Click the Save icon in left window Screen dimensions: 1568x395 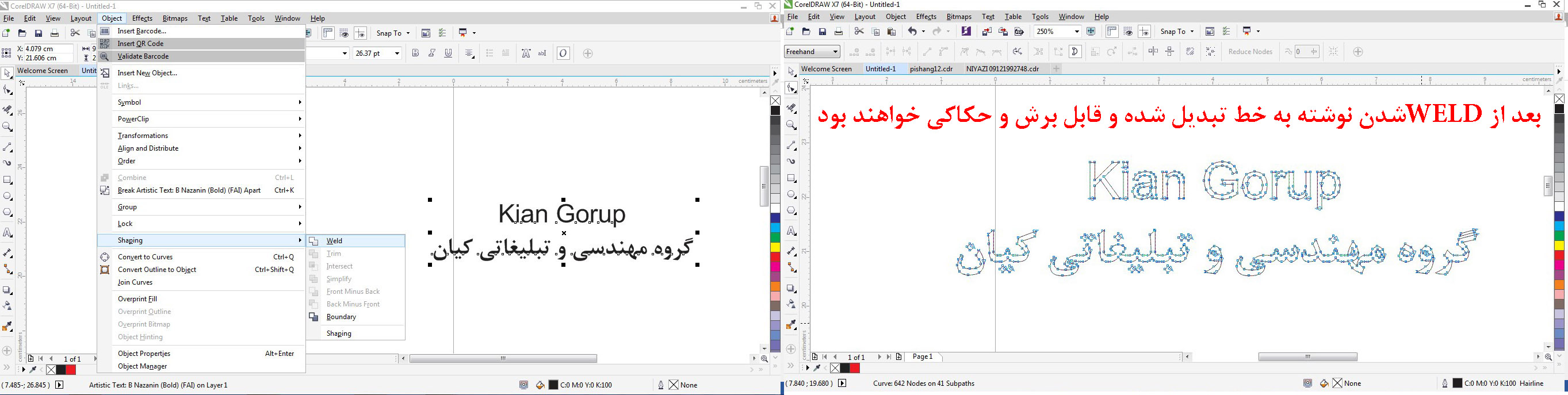(x=39, y=33)
